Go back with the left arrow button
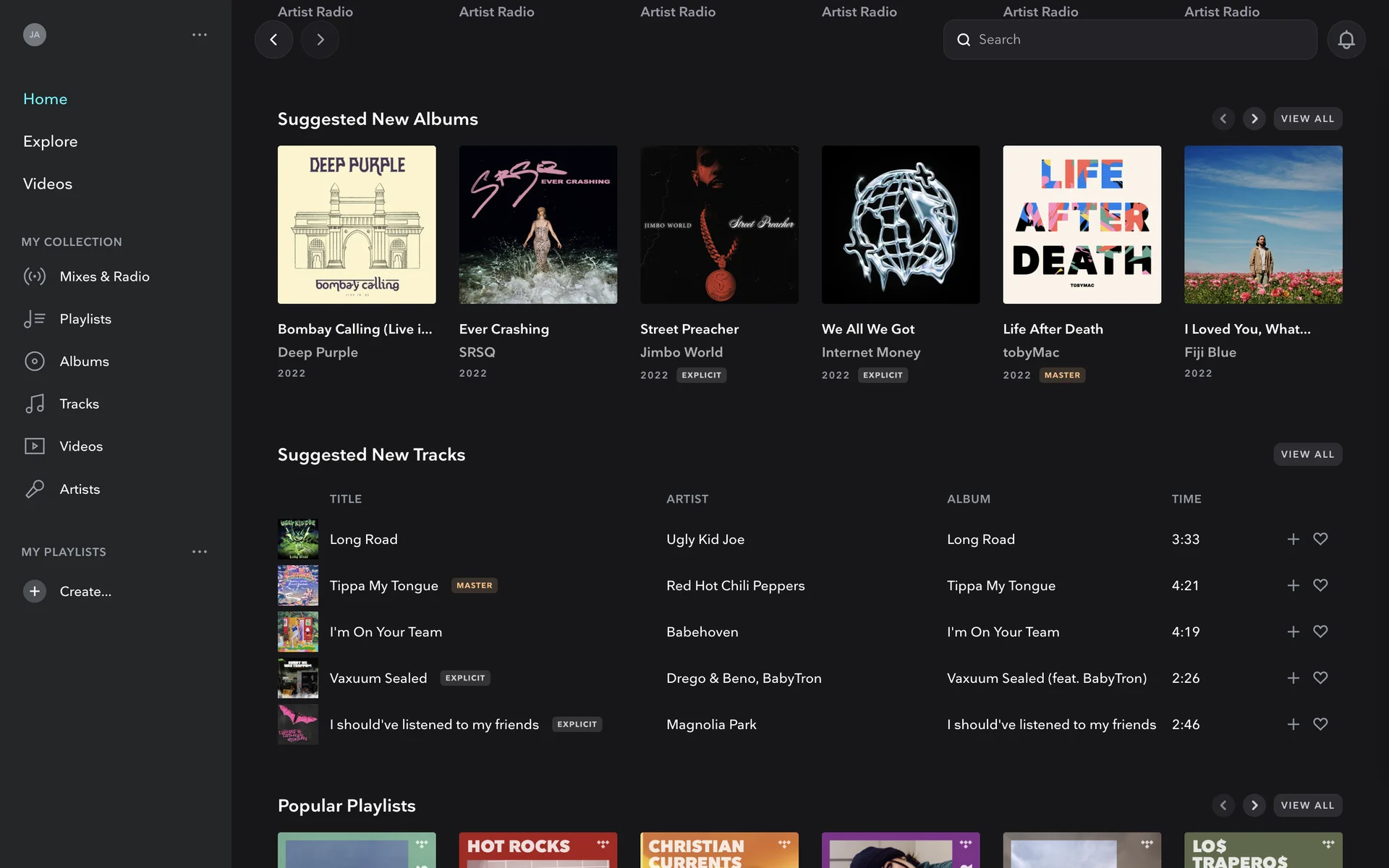Viewport: 1389px width, 868px height. click(273, 40)
